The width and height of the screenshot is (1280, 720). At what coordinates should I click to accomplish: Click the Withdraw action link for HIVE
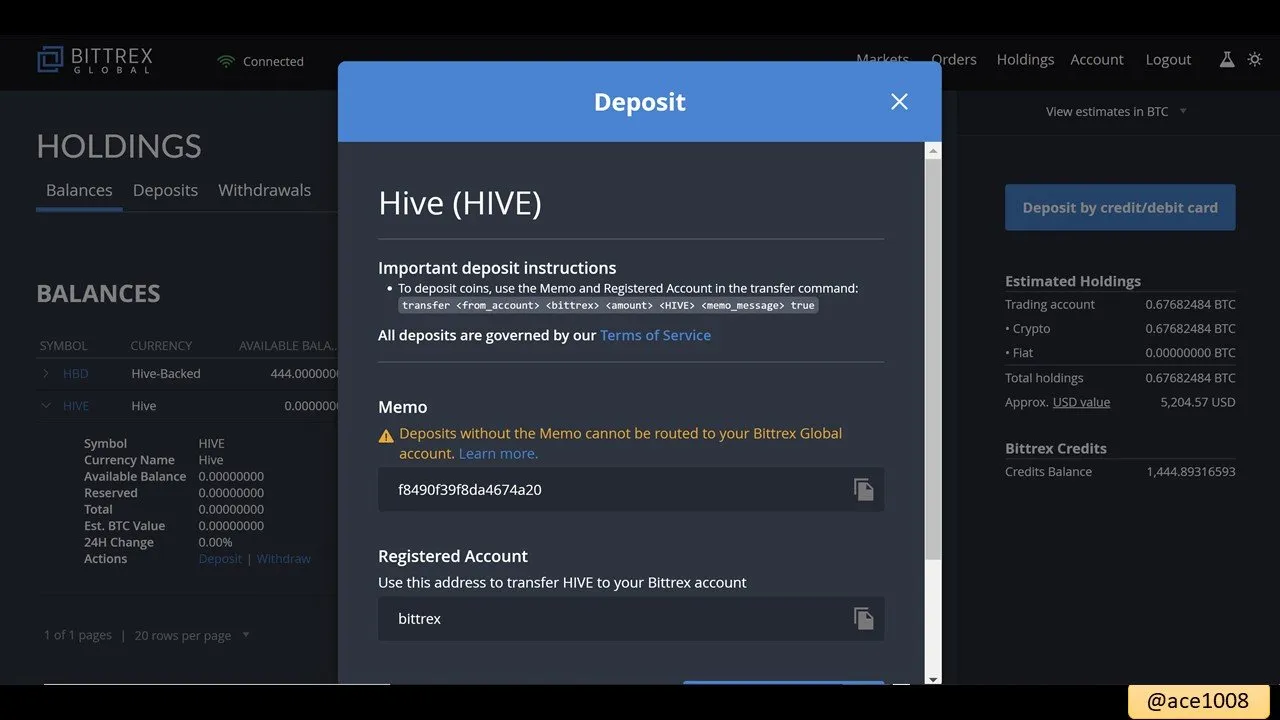[284, 558]
